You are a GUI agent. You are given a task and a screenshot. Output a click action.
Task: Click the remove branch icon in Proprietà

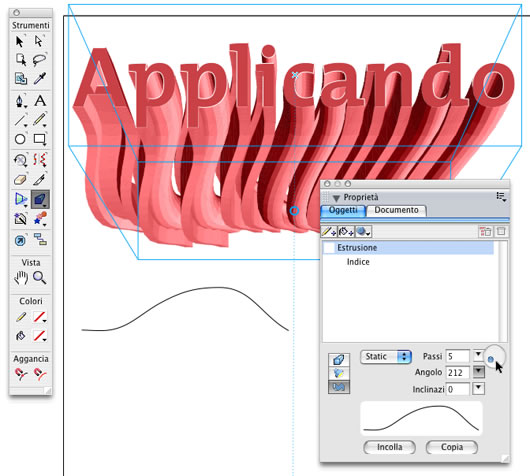click(486, 232)
